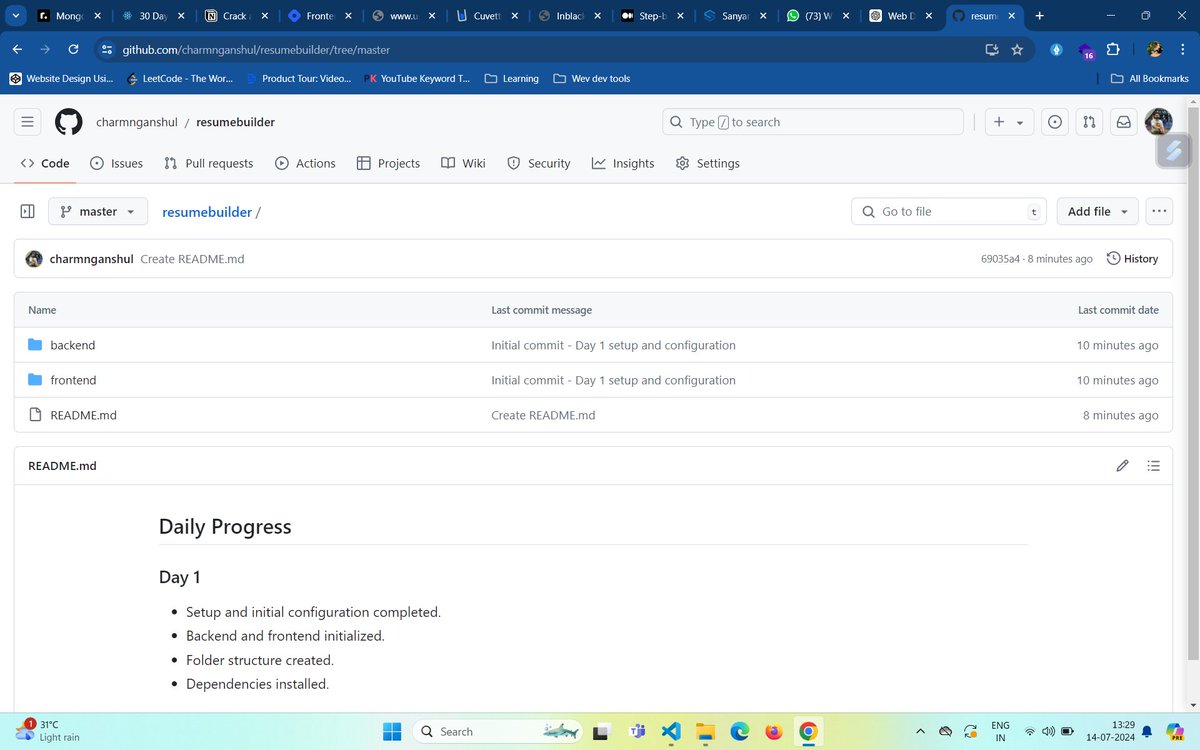
Task: Go back with the browser back arrow
Action: (x=18, y=50)
